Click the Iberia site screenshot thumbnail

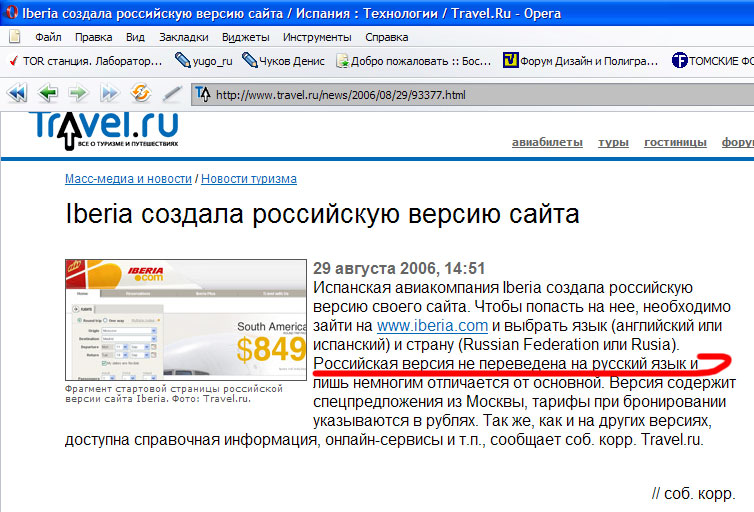tap(186, 320)
